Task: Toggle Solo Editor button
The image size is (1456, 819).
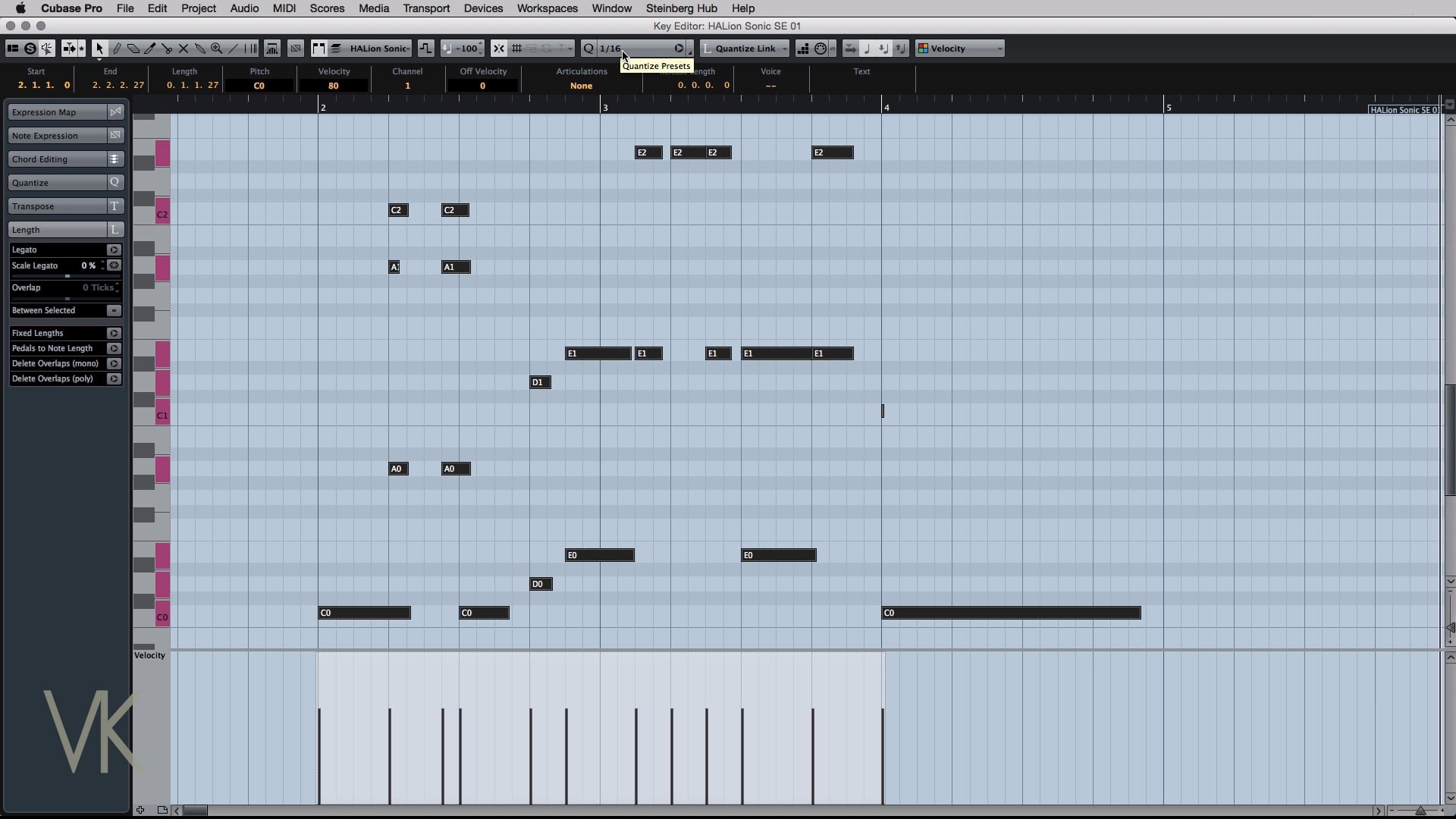Action: pyautogui.click(x=30, y=49)
